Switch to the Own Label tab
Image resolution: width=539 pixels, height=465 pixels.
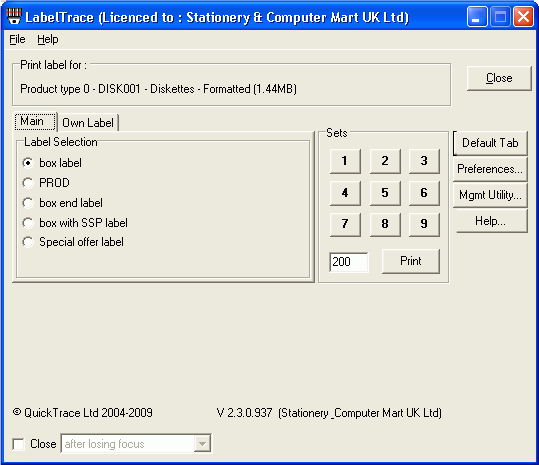(x=88, y=123)
